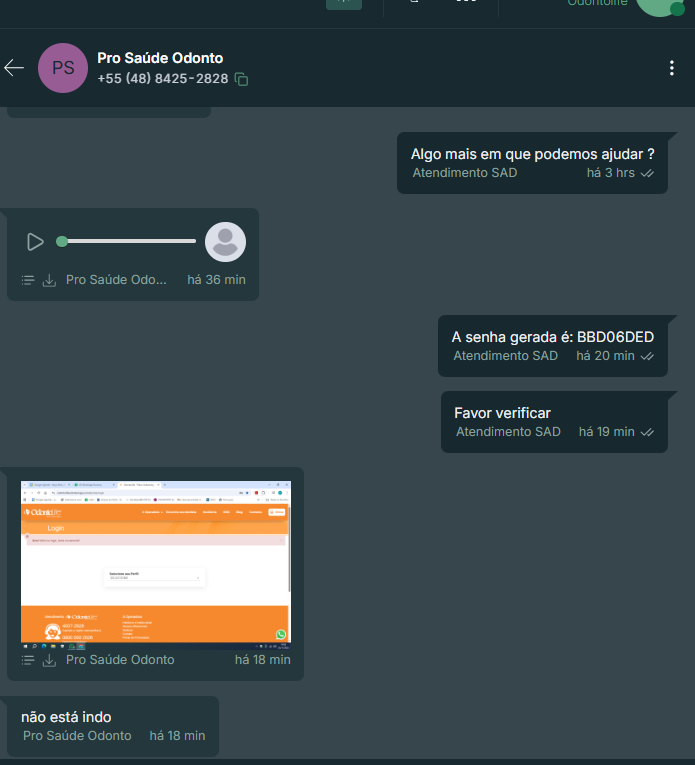The height and width of the screenshot is (765, 695).
Task: Click the read receipt checkmarks on 'Favor verificar'
Action: tap(647, 432)
